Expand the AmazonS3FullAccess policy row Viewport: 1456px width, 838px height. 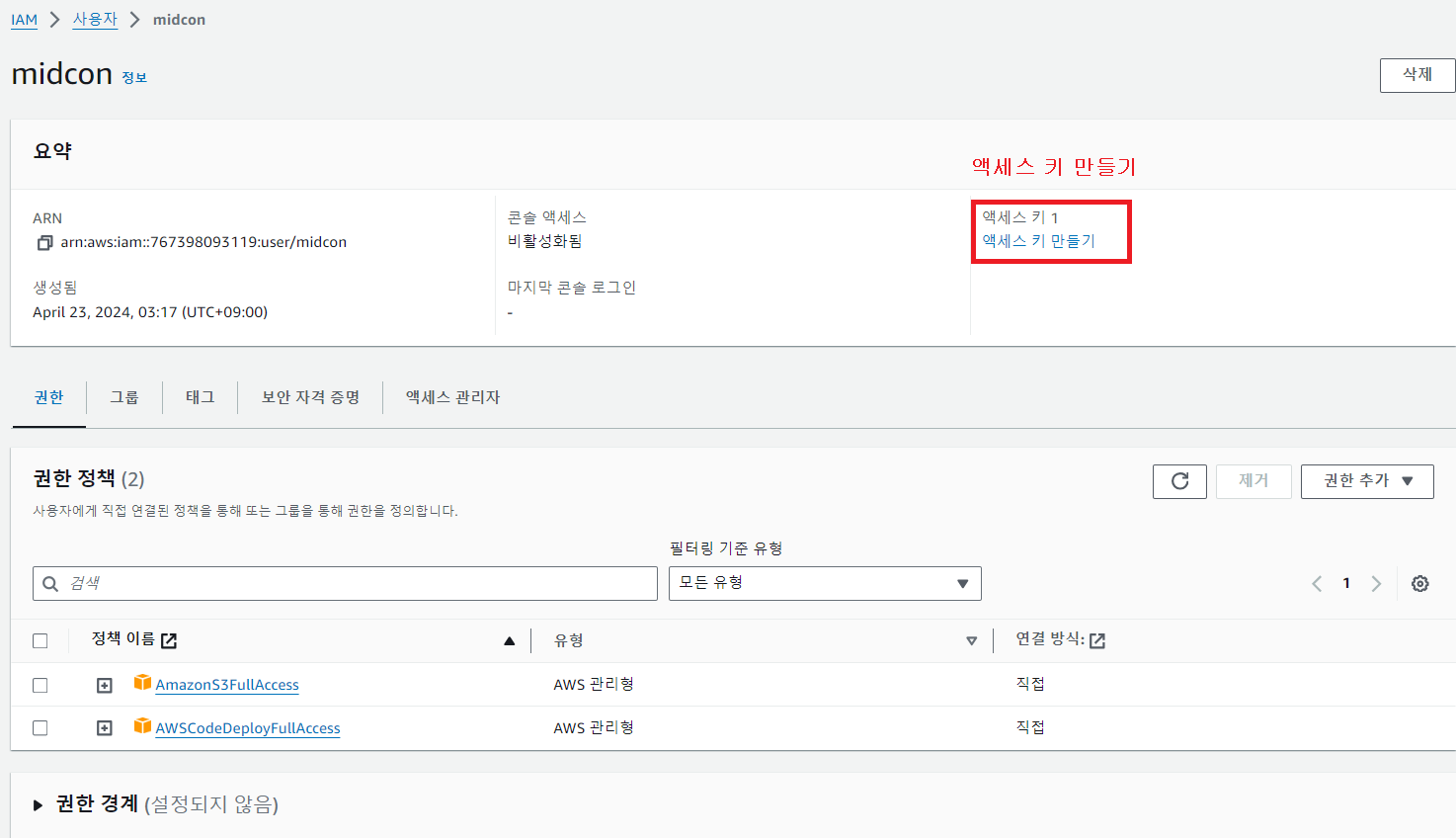click(x=105, y=685)
